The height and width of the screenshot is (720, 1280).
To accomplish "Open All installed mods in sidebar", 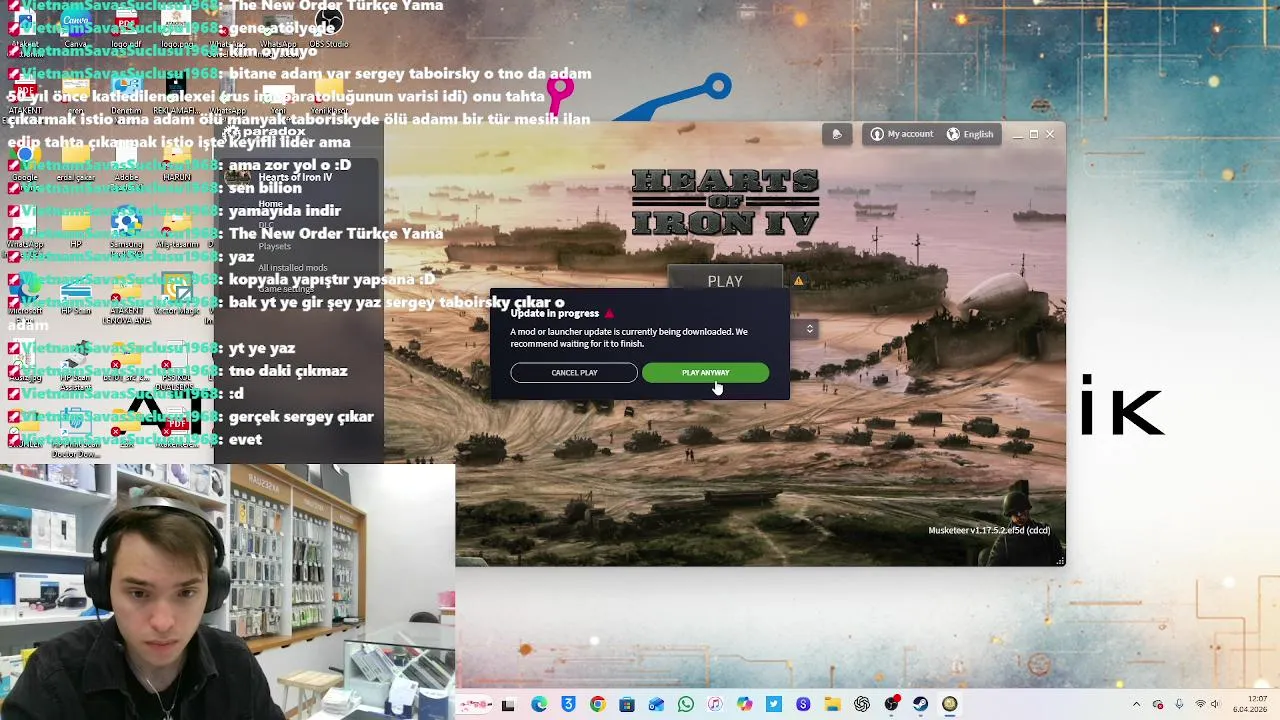I will click(292, 268).
